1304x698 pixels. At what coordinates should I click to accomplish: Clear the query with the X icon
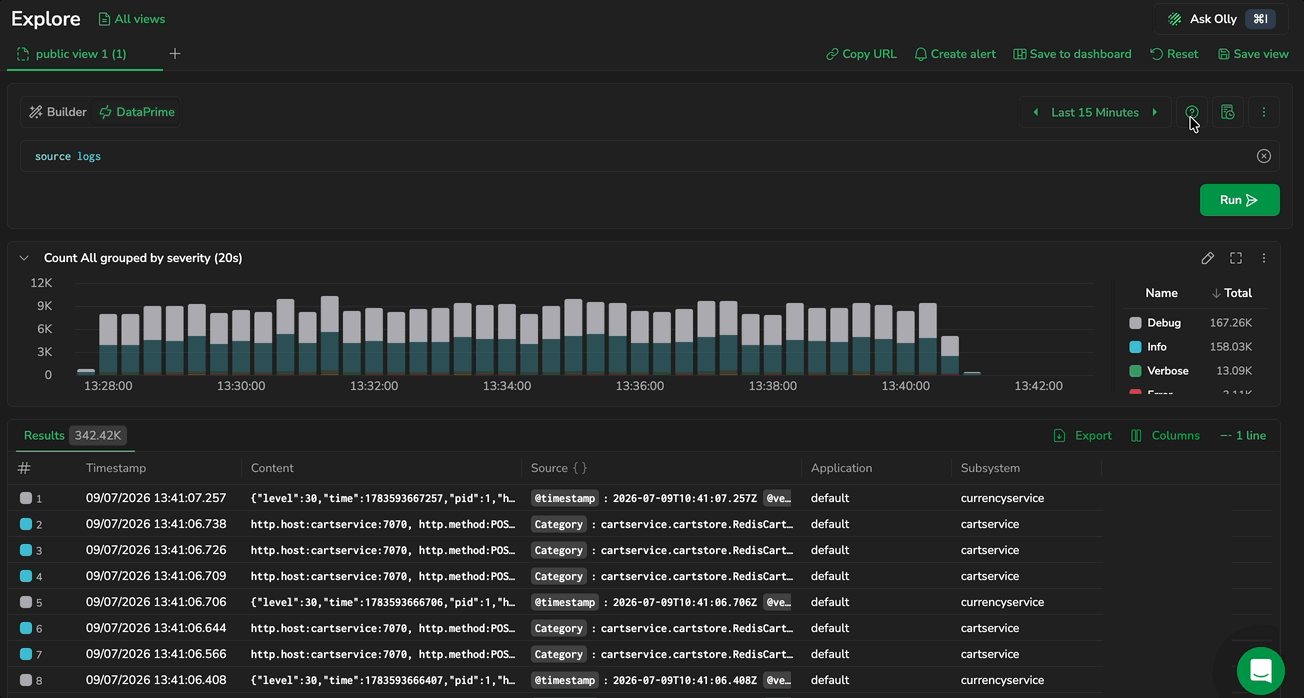pos(1264,156)
